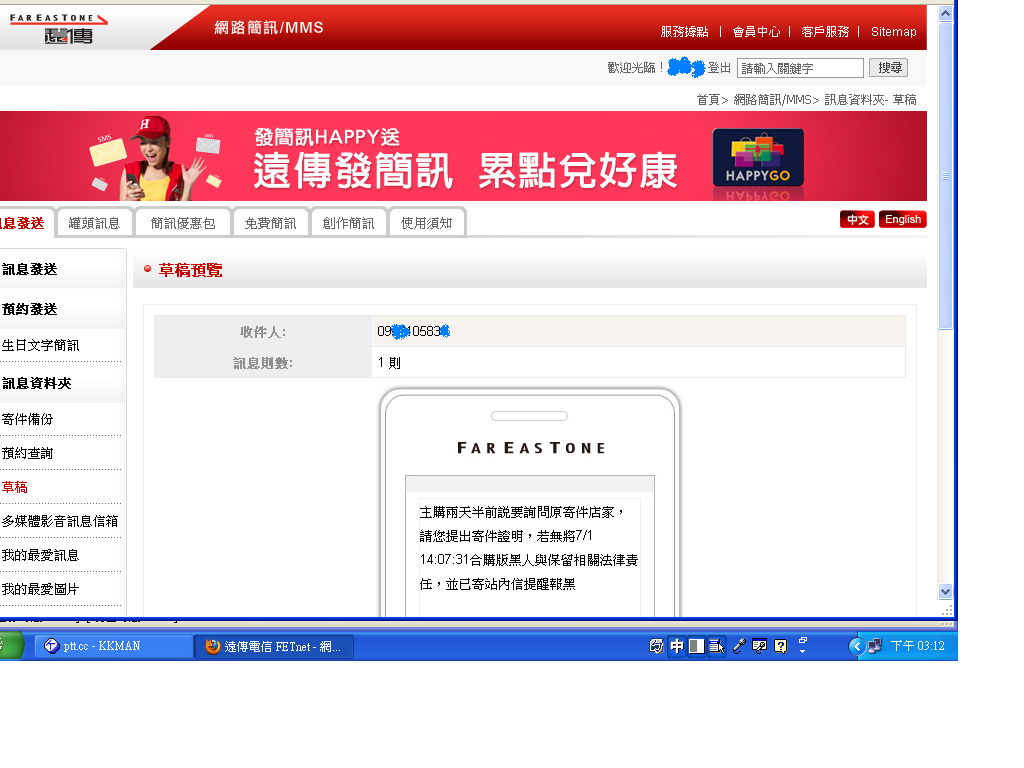1024x768 pixels.
Task: Click the FarEasTone logo in header
Action: 59,28
